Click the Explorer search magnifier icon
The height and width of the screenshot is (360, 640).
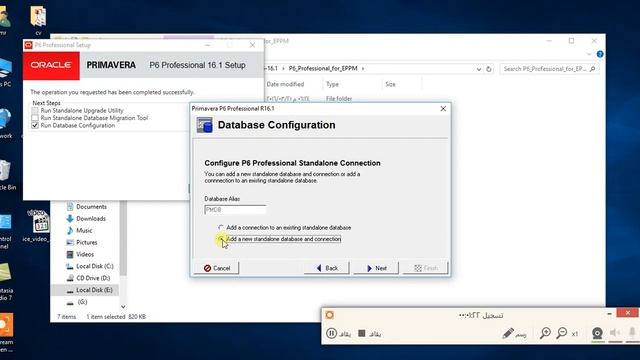pyautogui.click(x=593, y=69)
